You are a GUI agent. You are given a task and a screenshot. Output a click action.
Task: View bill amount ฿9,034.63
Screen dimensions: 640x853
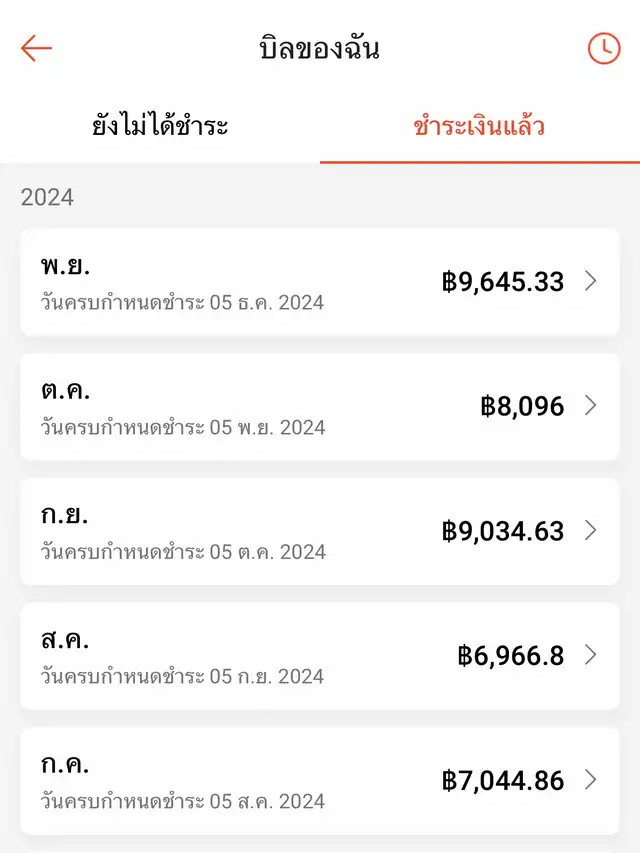pyautogui.click(x=503, y=531)
